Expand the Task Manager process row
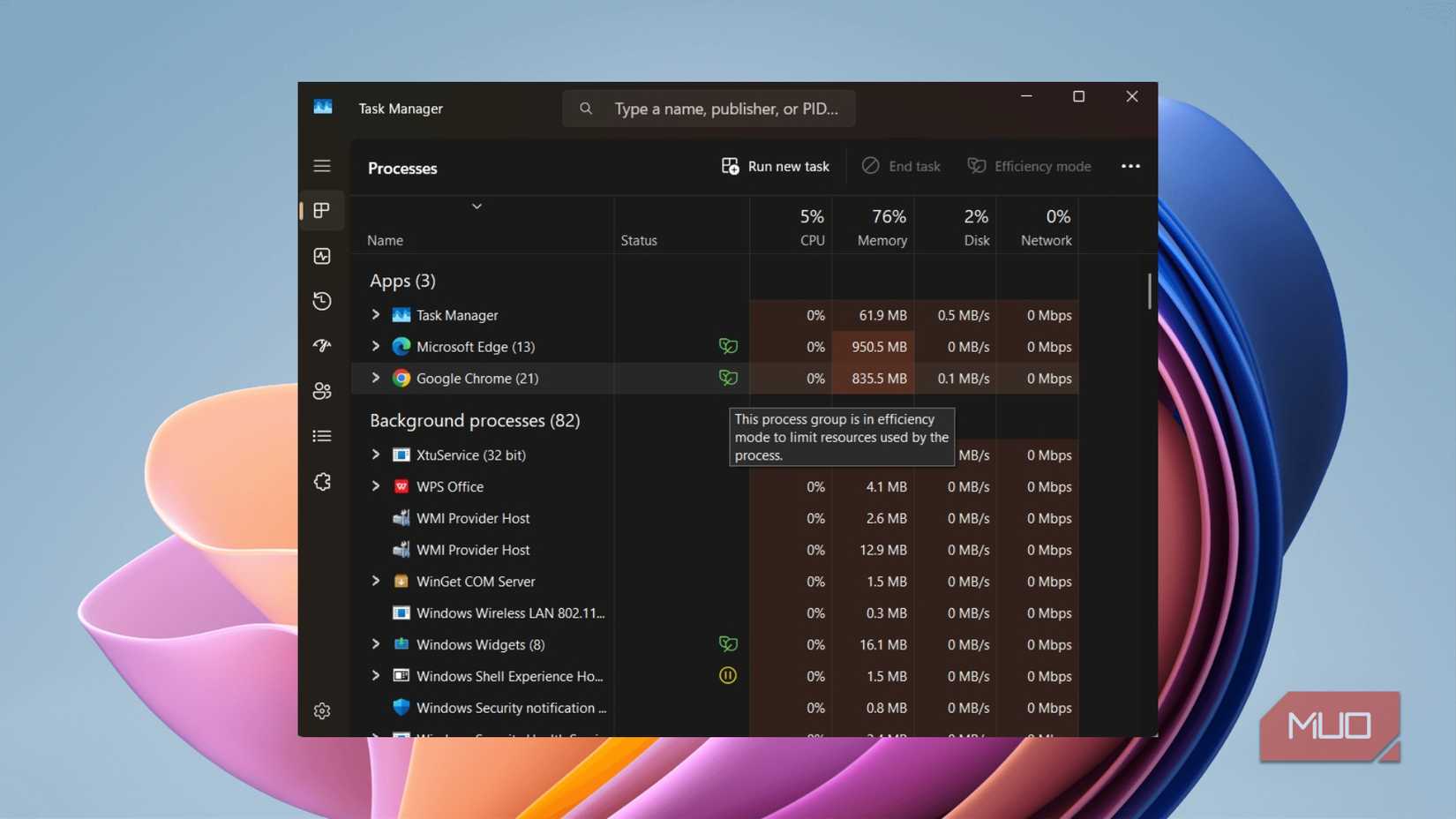This screenshot has height=819, width=1456. (376, 315)
